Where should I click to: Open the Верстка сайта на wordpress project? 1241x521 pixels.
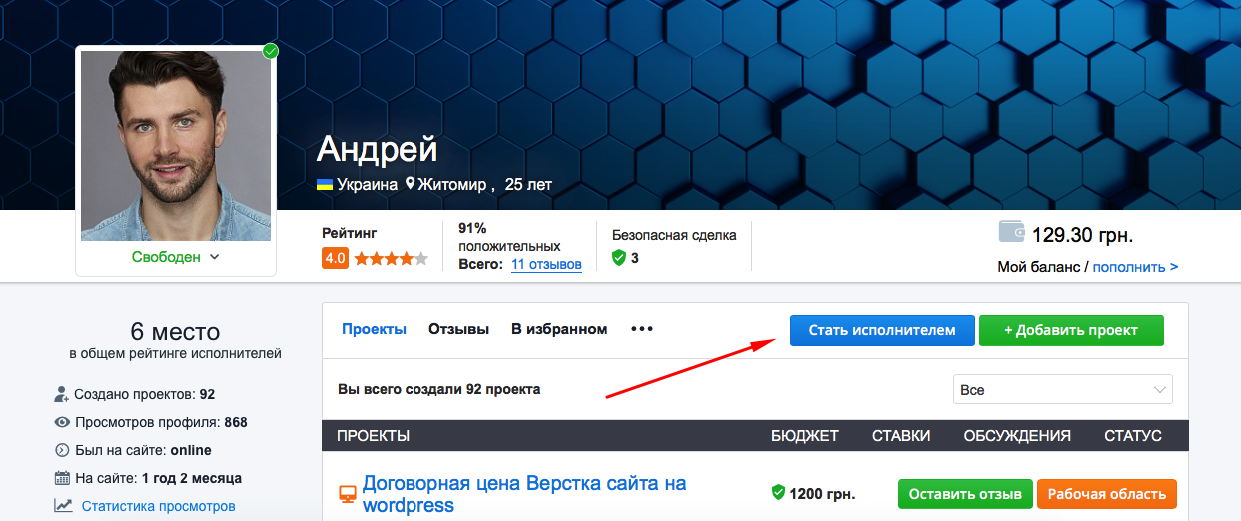coord(524,494)
